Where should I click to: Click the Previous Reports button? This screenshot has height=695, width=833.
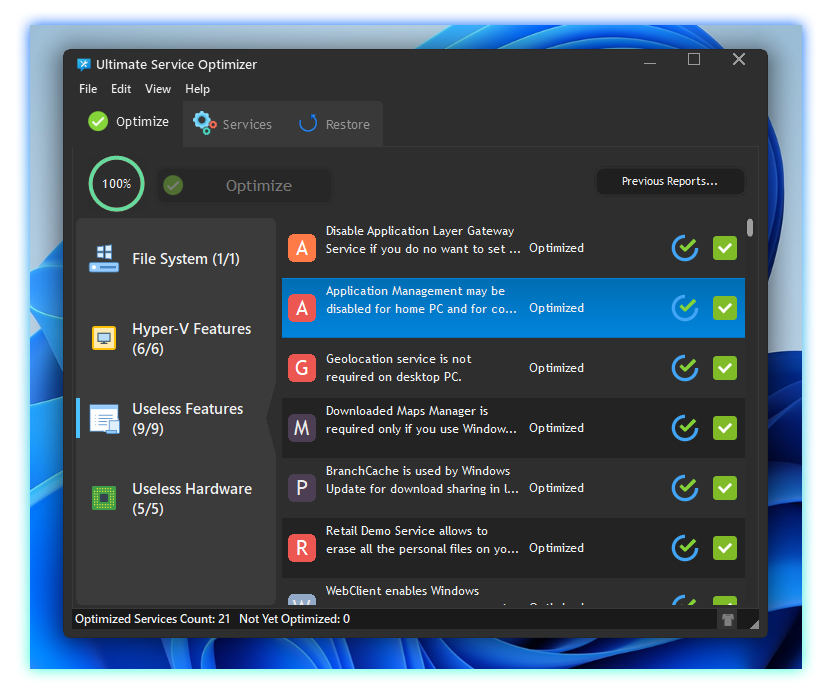point(670,182)
